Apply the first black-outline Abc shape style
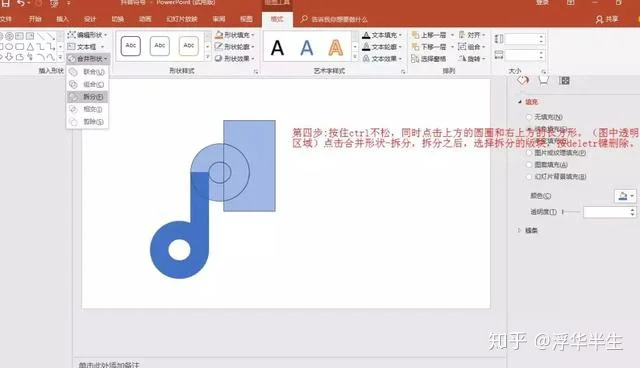 [x=131, y=46]
